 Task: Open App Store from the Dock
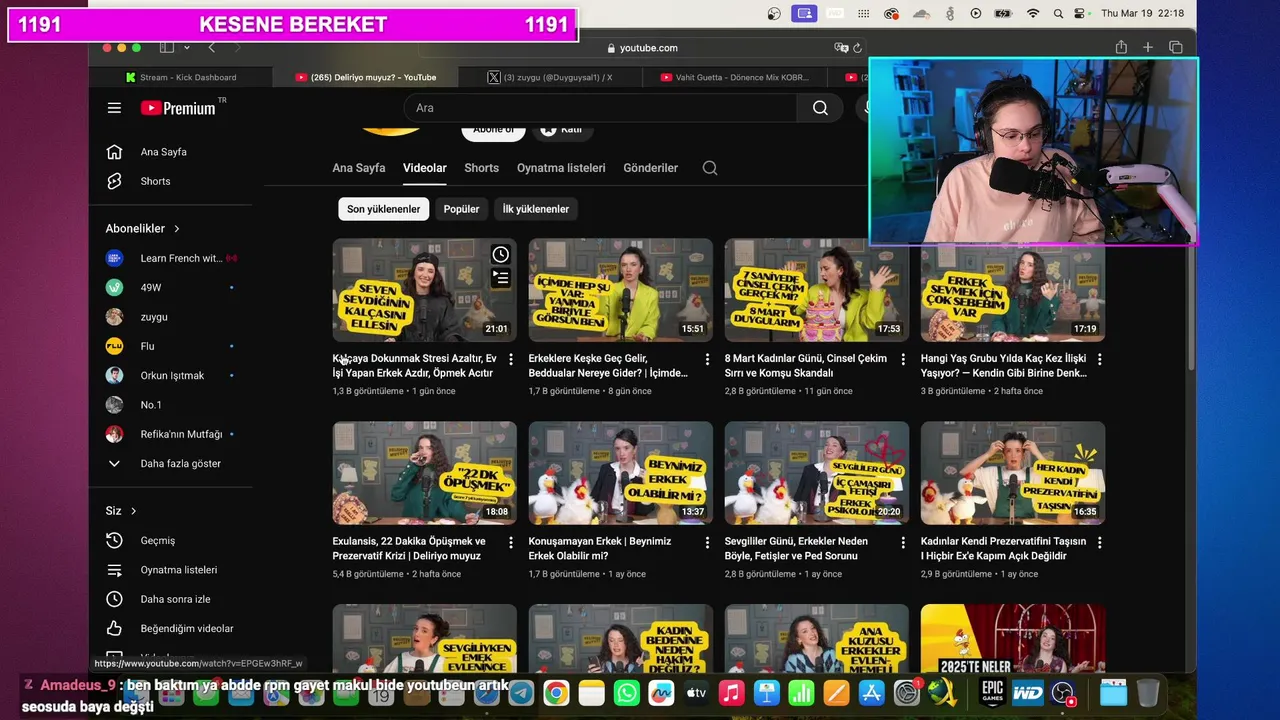tap(872, 692)
